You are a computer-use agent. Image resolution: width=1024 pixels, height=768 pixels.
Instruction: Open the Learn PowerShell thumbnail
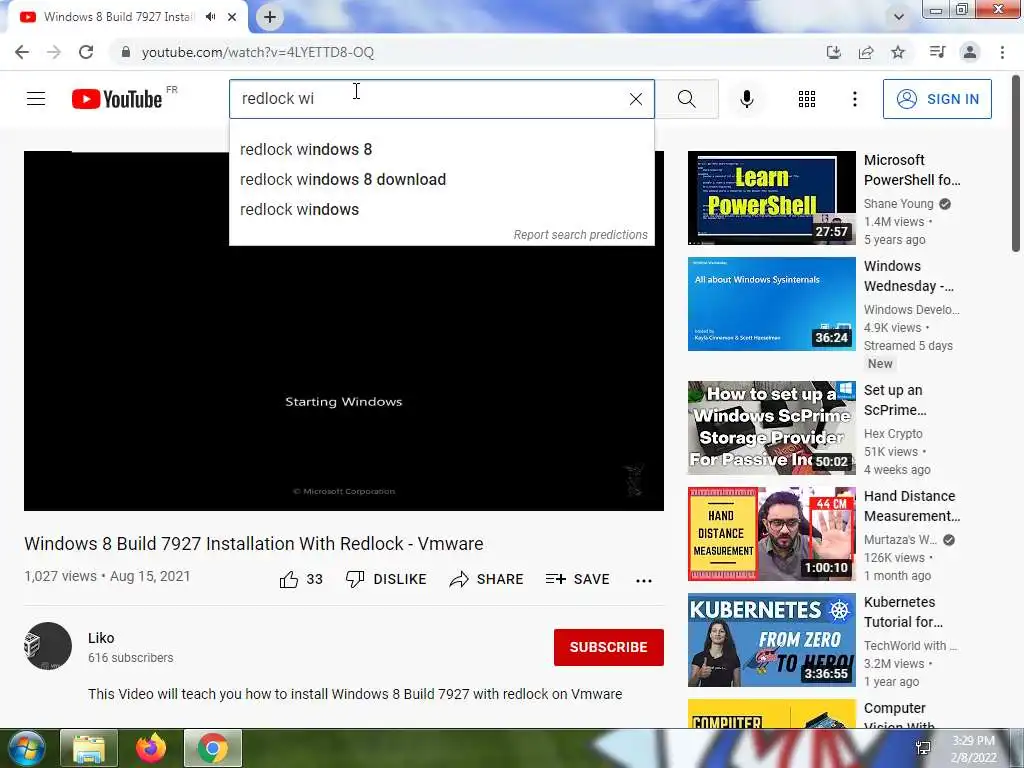[771, 198]
